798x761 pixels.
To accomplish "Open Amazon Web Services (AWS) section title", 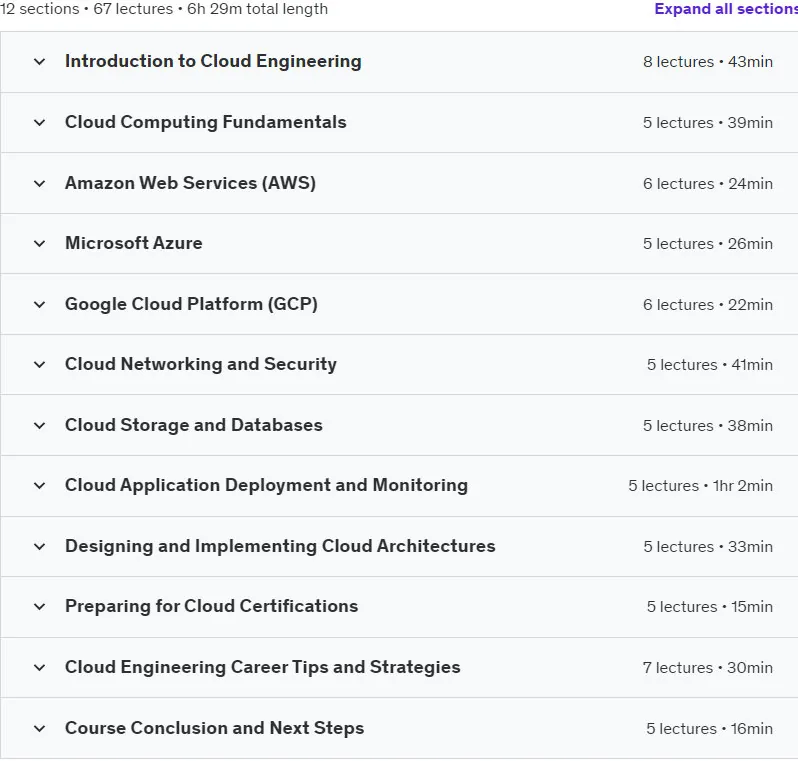I will 190,183.
